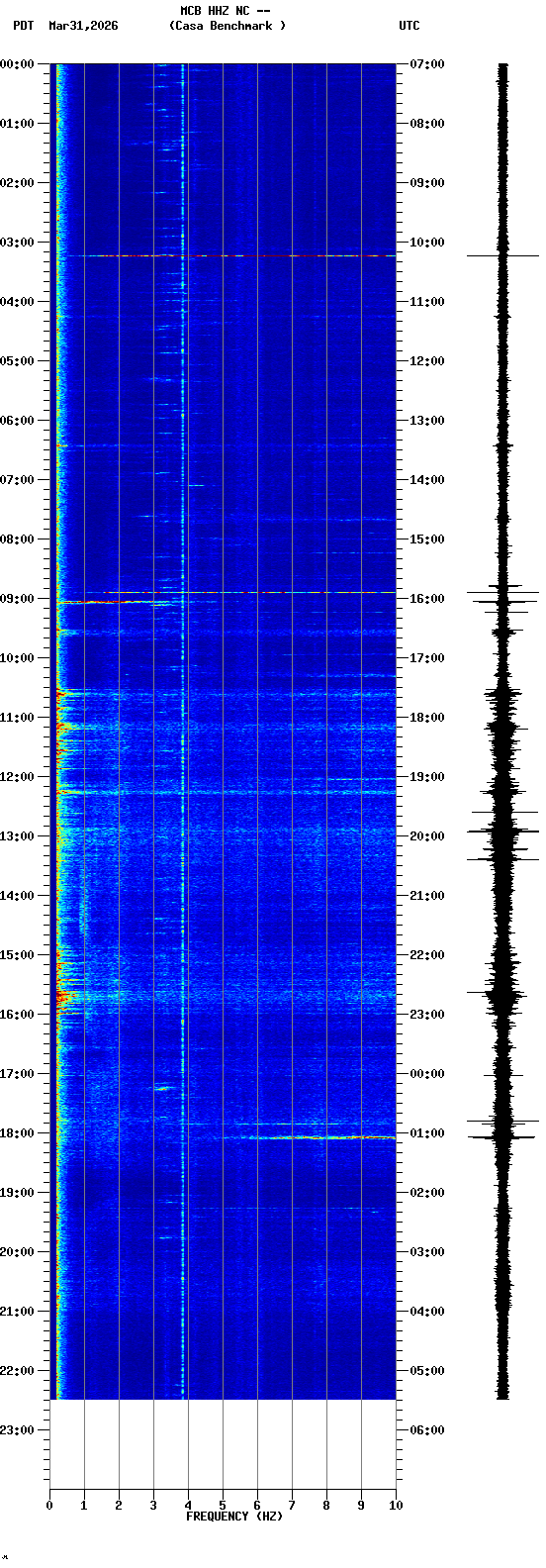Viewport: 546px width, 1568px height.
Task: Click the 13:00 UTC time label
Action: [427, 421]
